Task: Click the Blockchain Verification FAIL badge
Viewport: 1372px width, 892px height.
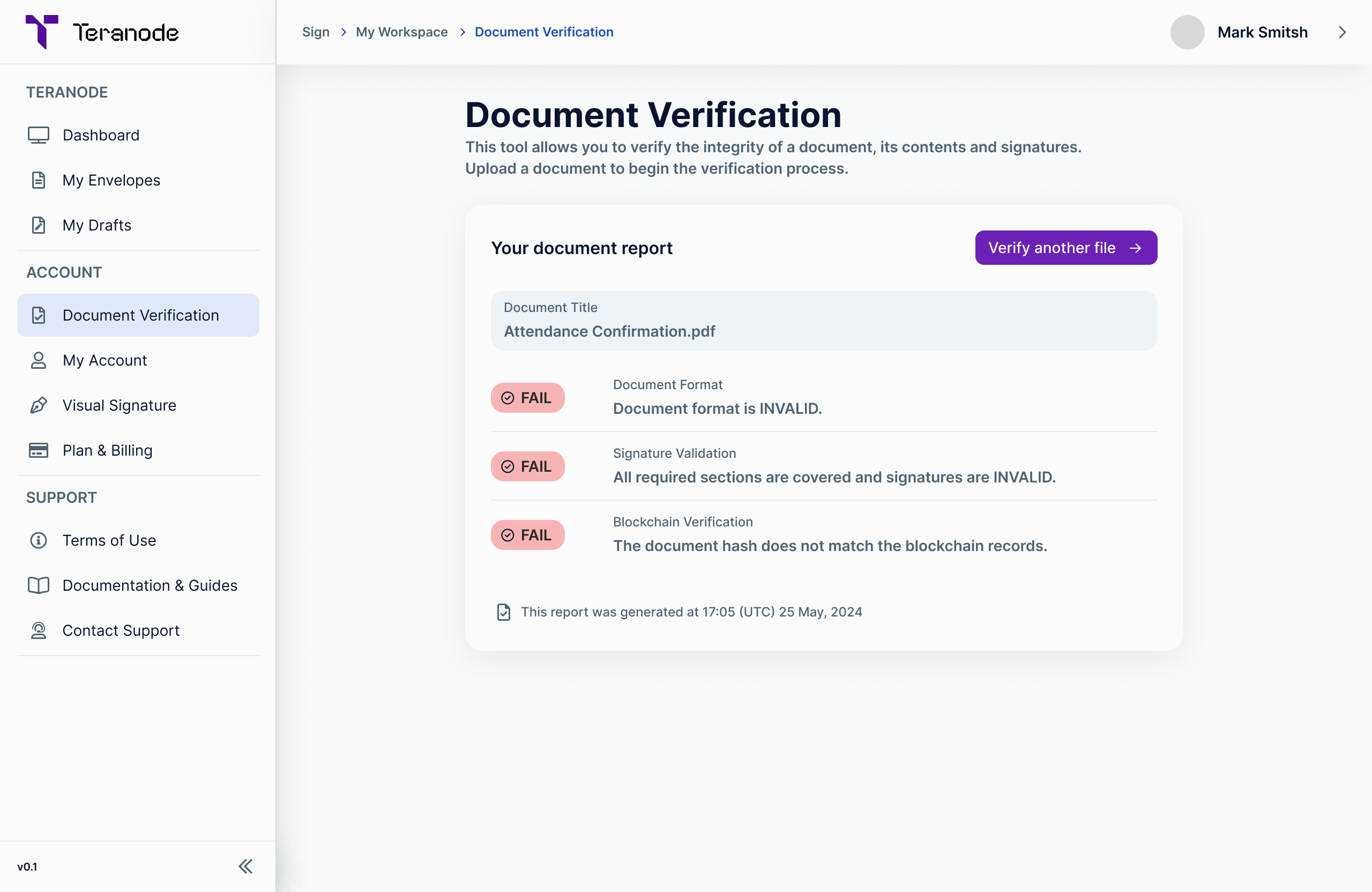Action: point(527,535)
